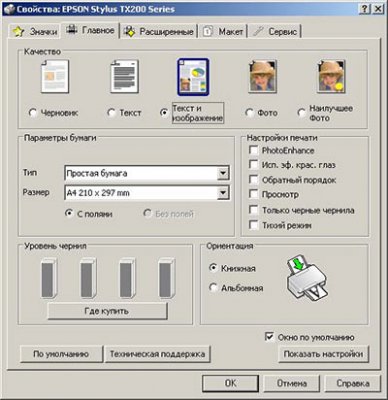Viewport: 388px width, 400px height.
Task: Select Альбомная orientation radio button
Action: point(213,287)
